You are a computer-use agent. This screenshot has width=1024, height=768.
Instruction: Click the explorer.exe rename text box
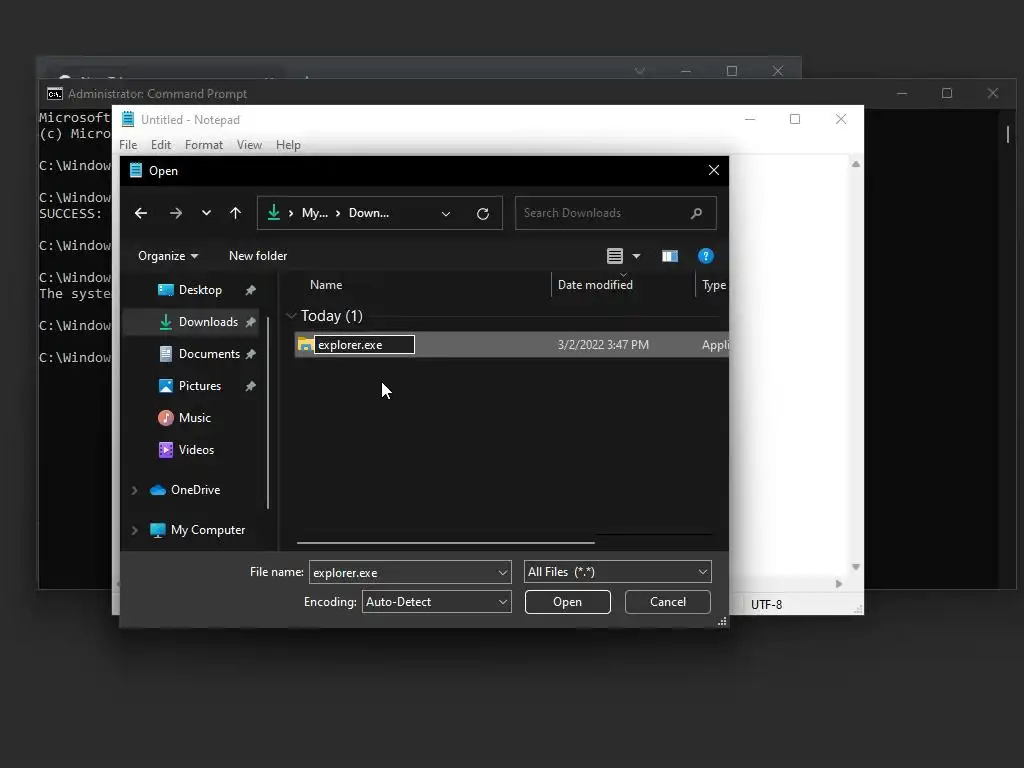pyautogui.click(x=364, y=345)
